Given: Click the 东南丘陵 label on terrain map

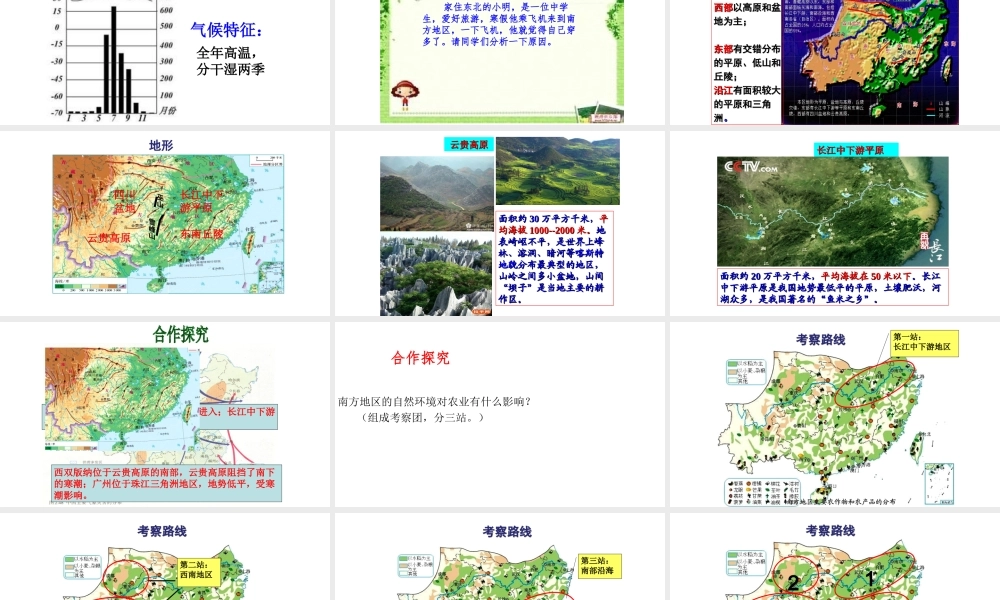Looking at the screenshot, I should [202, 234].
